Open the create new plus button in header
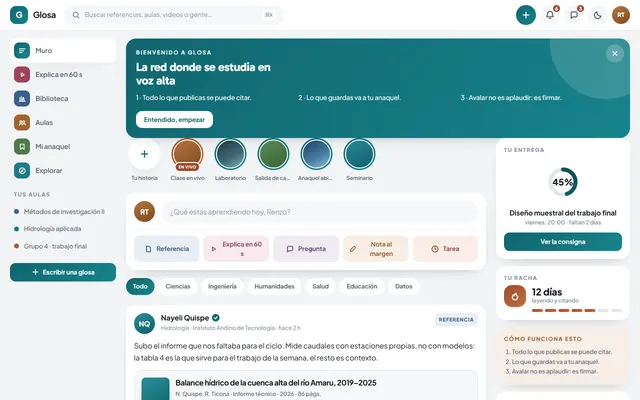Viewport: 640px width, 400px height. point(526,15)
